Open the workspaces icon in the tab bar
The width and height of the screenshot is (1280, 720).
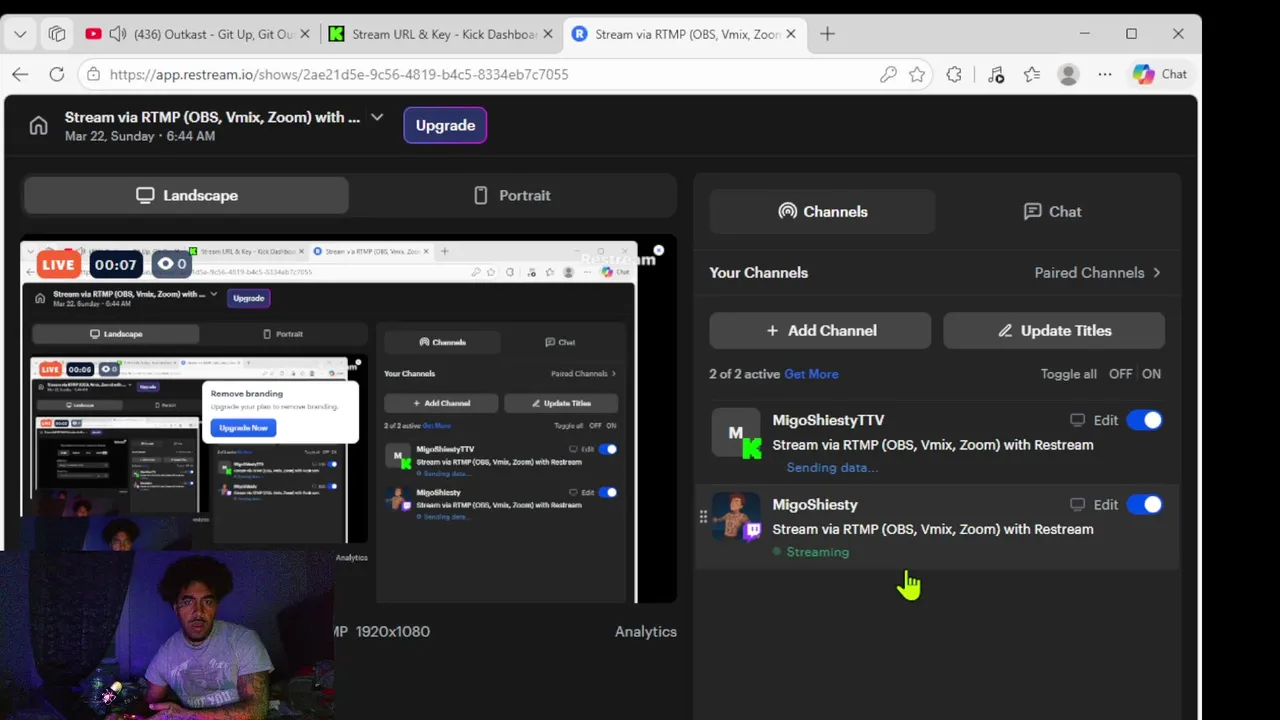click(57, 34)
